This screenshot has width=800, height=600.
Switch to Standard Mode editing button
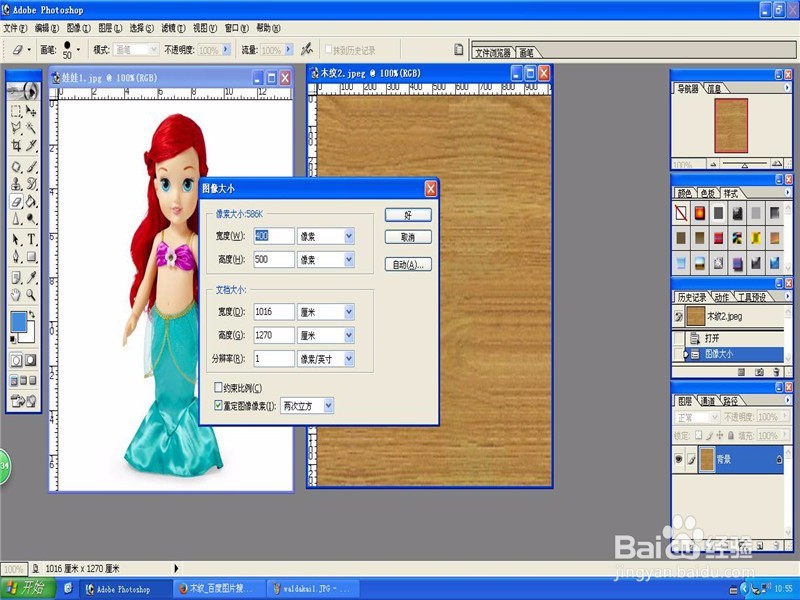tap(16, 360)
